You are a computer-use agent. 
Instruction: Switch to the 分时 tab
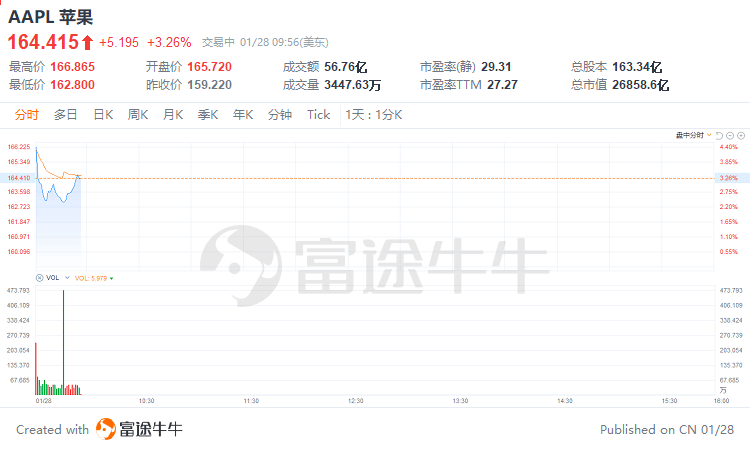(x=26, y=115)
